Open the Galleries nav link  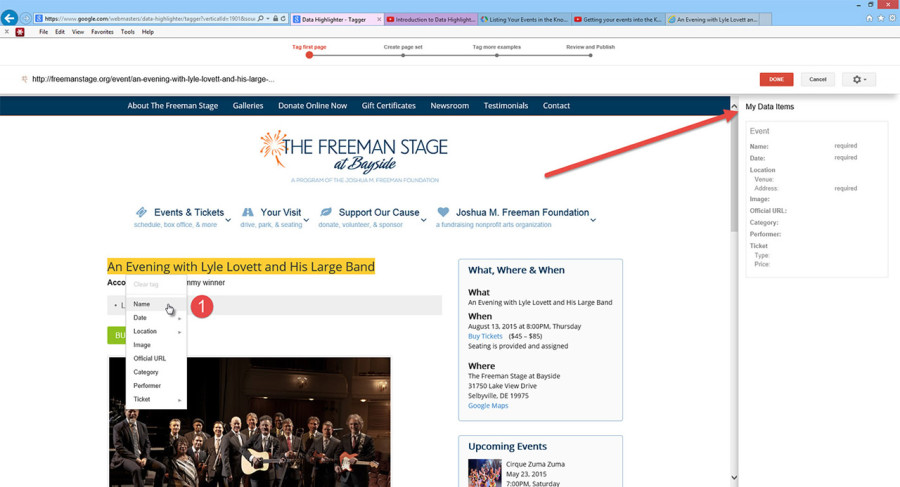pos(248,106)
